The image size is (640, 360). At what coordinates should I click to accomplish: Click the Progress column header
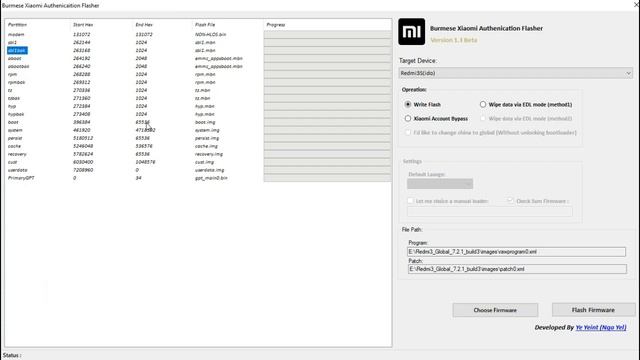click(x=276, y=25)
